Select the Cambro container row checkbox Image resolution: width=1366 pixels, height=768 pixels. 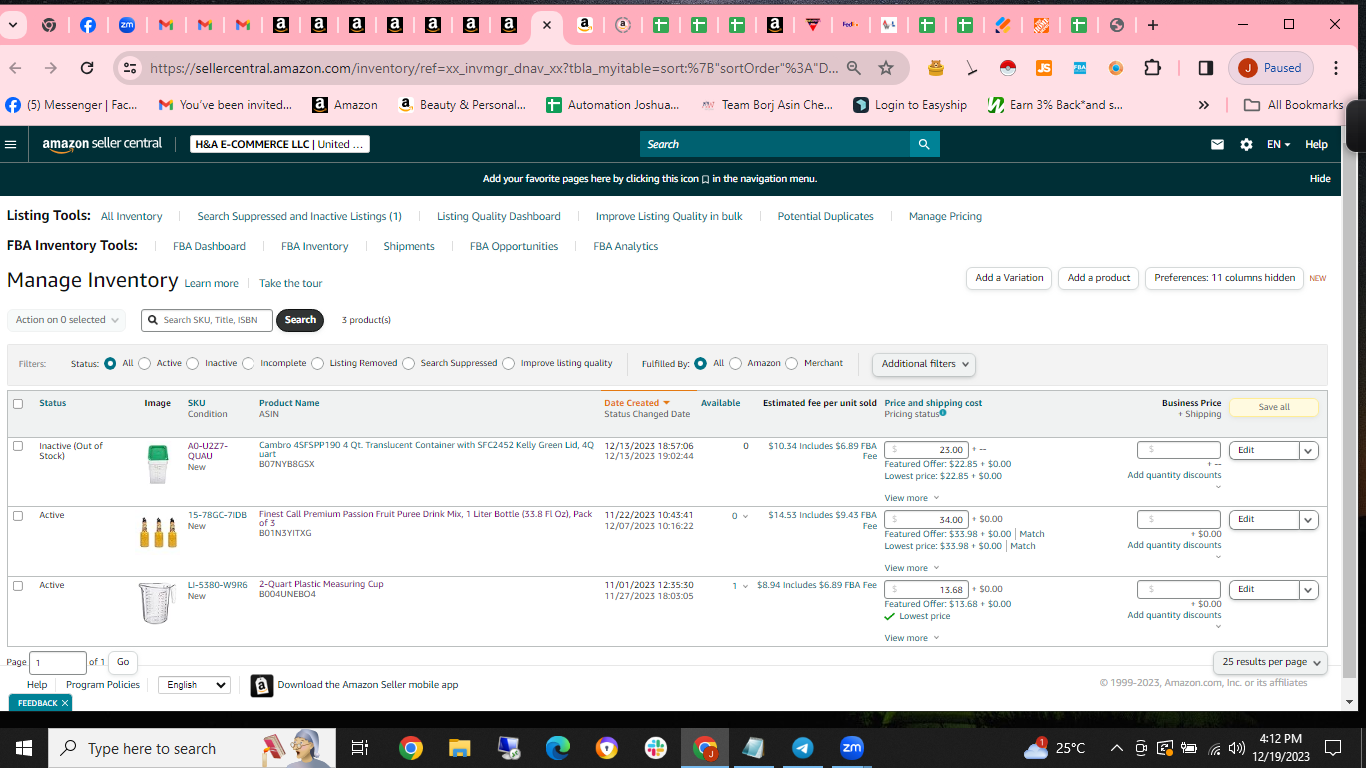coord(18,446)
